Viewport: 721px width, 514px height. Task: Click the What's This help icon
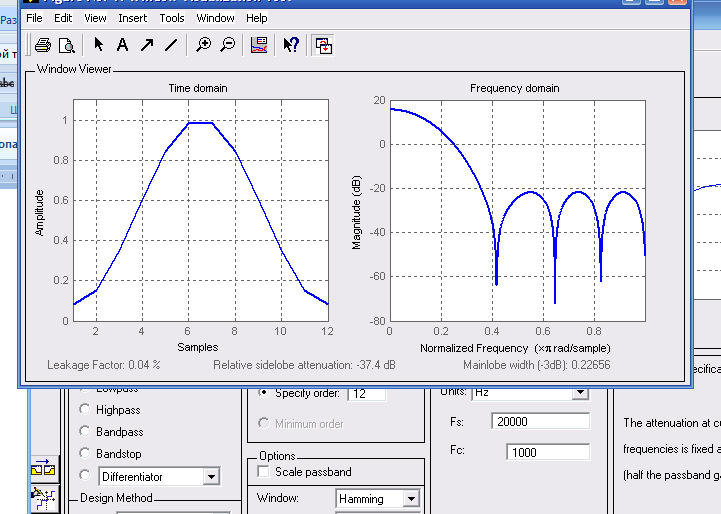291,45
